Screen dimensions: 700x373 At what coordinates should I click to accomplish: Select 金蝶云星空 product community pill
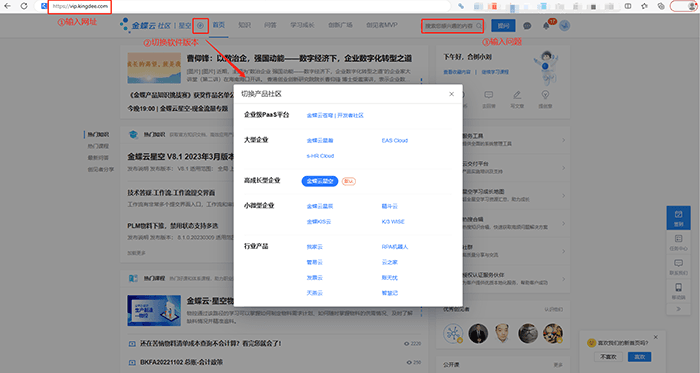pyautogui.click(x=320, y=181)
